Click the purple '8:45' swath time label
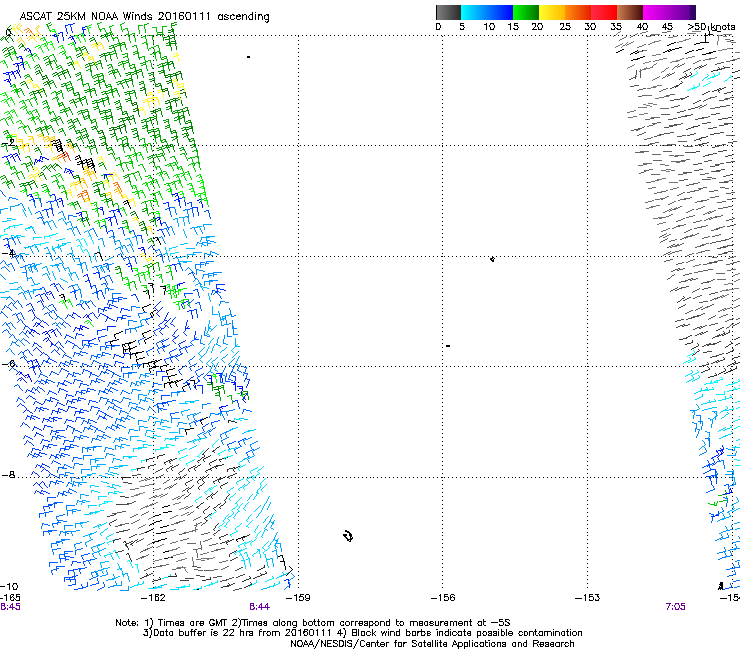The width and height of the screenshot is (740, 650). [x=10, y=607]
